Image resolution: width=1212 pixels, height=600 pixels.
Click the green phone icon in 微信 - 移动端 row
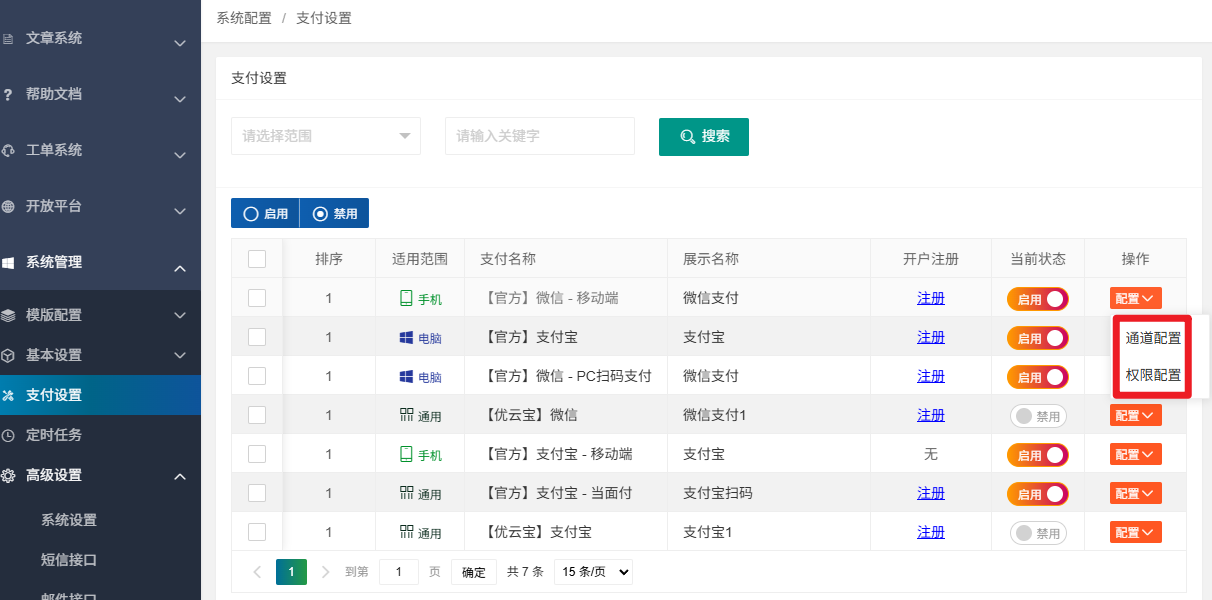(x=406, y=298)
